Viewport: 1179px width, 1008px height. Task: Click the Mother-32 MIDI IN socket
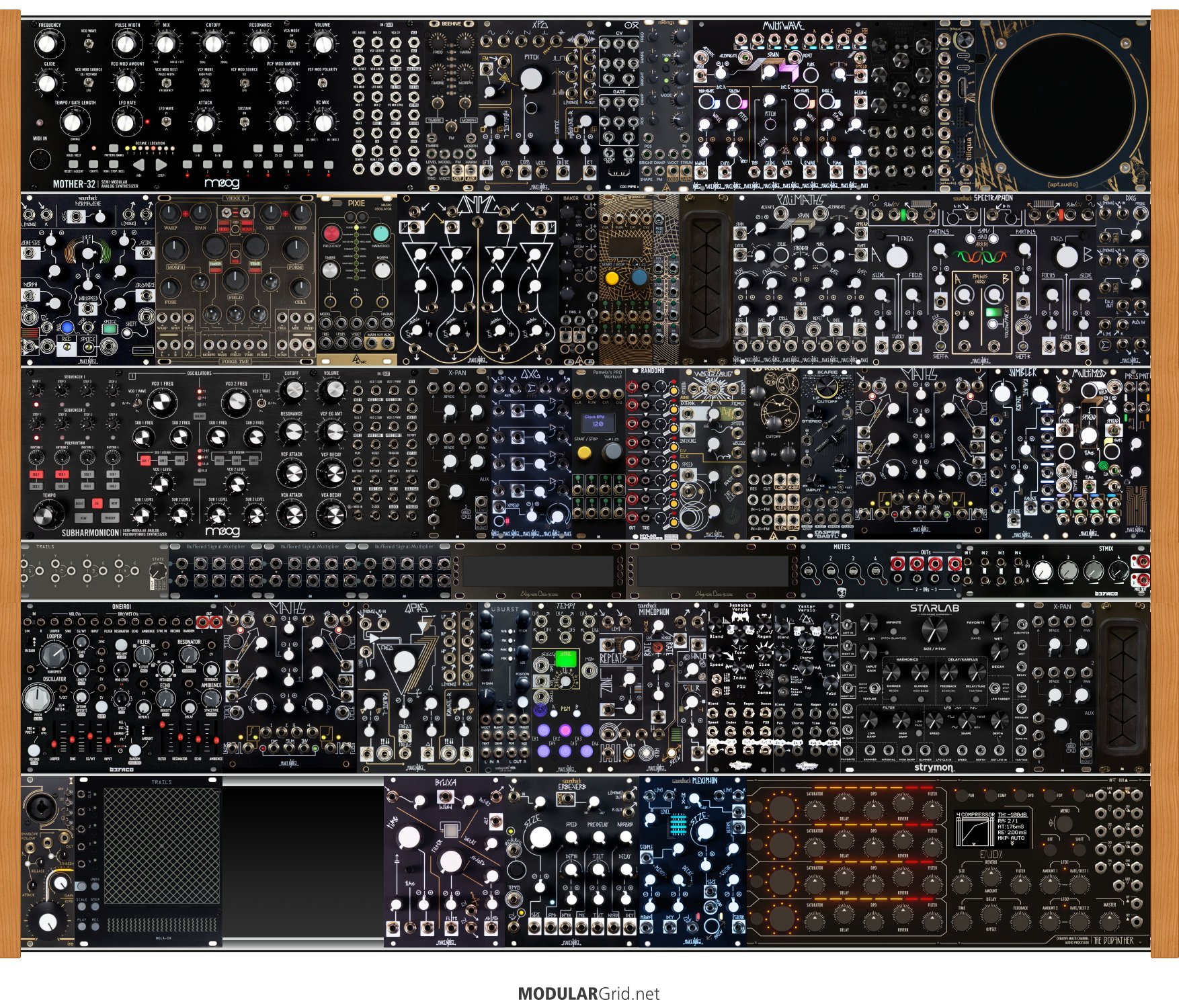[40, 161]
